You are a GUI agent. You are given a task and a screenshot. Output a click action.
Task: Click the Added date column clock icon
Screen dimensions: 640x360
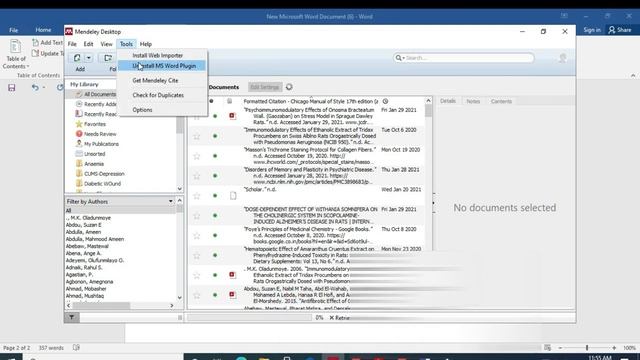coord(385,101)
